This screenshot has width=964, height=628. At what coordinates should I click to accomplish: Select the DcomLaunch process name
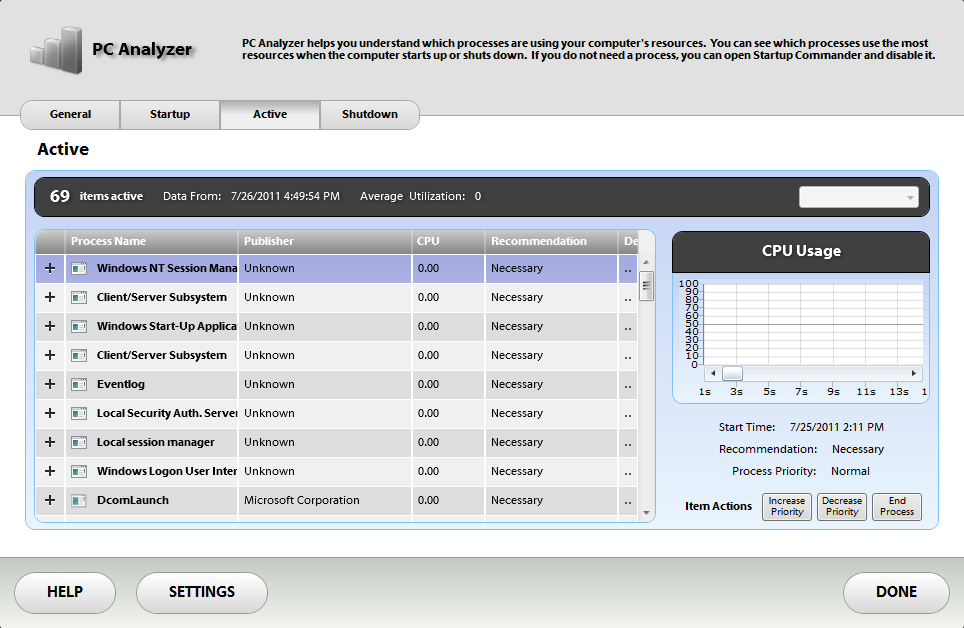tap(133, 500)
